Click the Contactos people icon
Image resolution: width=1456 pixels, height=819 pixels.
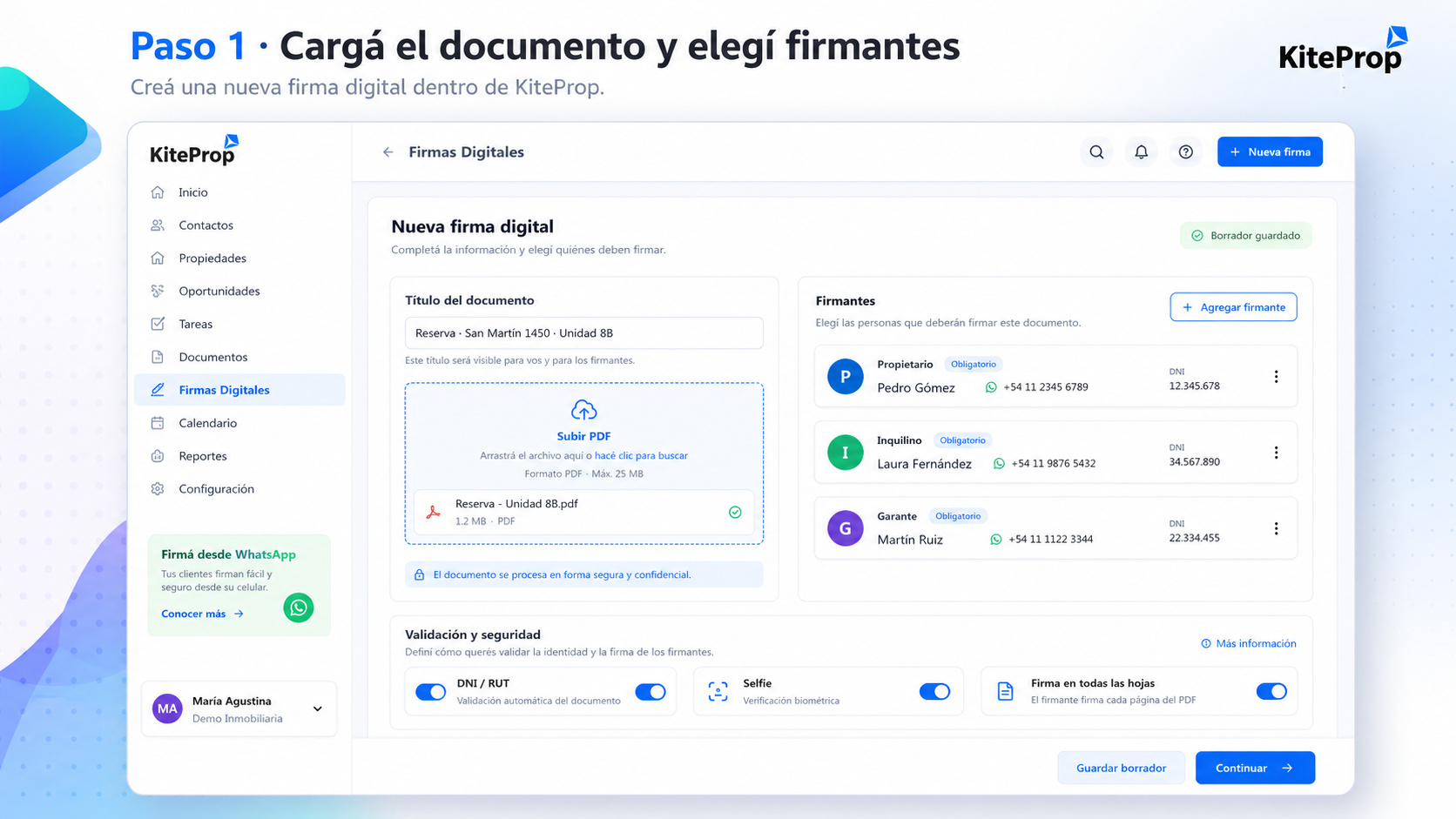(158, 225)
